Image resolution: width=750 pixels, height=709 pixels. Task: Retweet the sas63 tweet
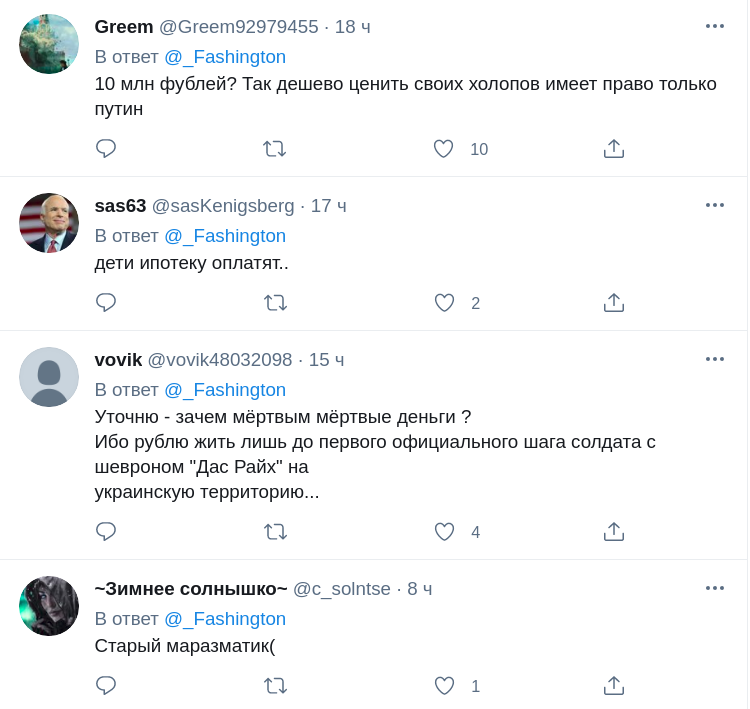[x=275, y=303]
